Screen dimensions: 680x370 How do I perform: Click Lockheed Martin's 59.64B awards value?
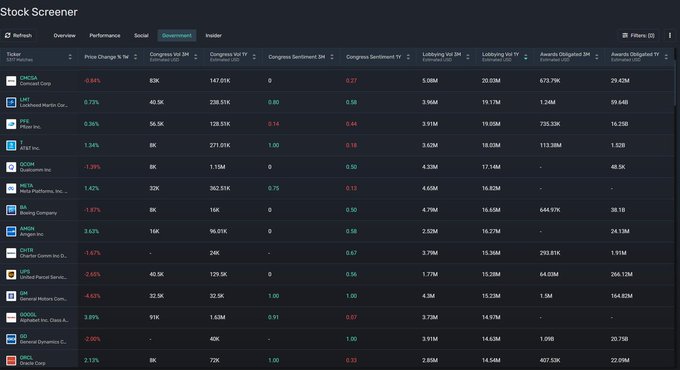coord(620,102)
